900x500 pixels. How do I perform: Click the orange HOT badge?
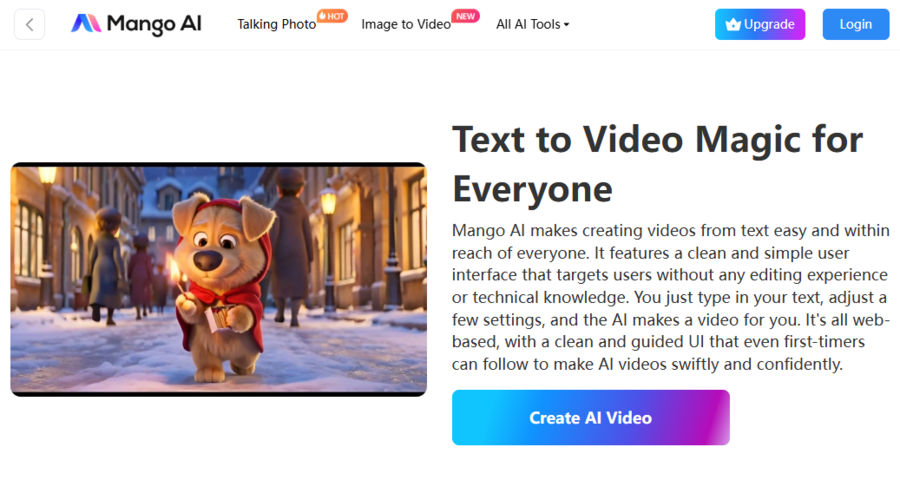click(332, 16)
